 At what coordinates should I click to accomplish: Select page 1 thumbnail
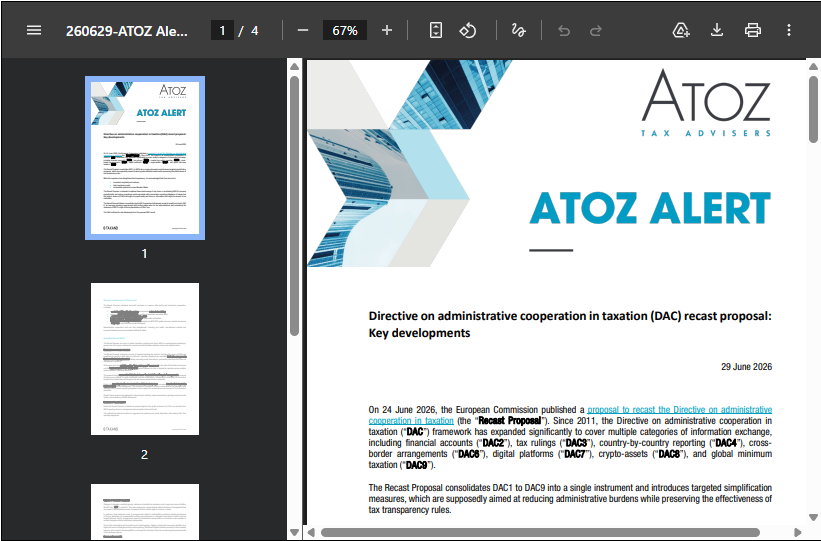(145, 158)
